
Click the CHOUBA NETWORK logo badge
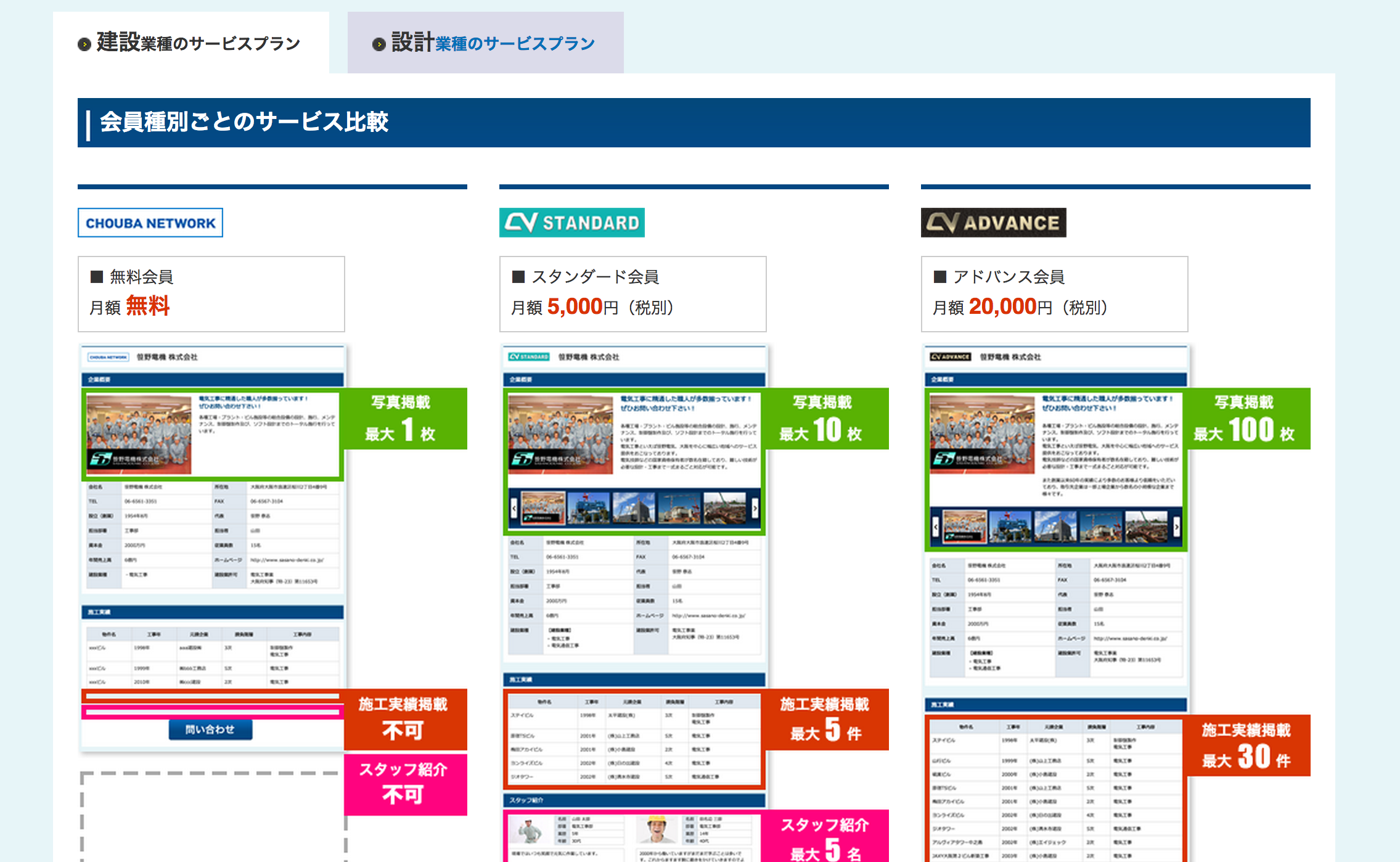point(150,223)
